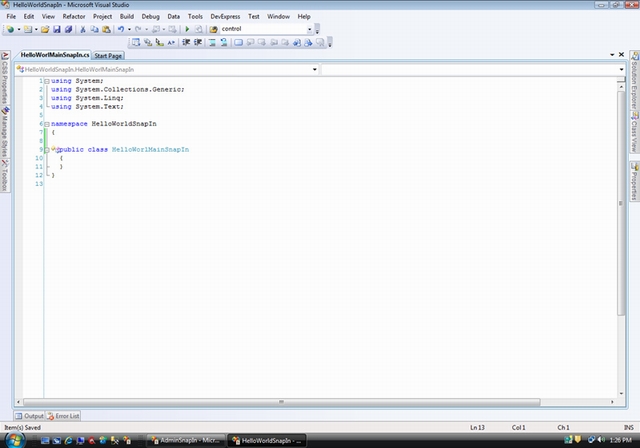
Task: Click the Open File folder icon
Action: click(x=45, y=29)
